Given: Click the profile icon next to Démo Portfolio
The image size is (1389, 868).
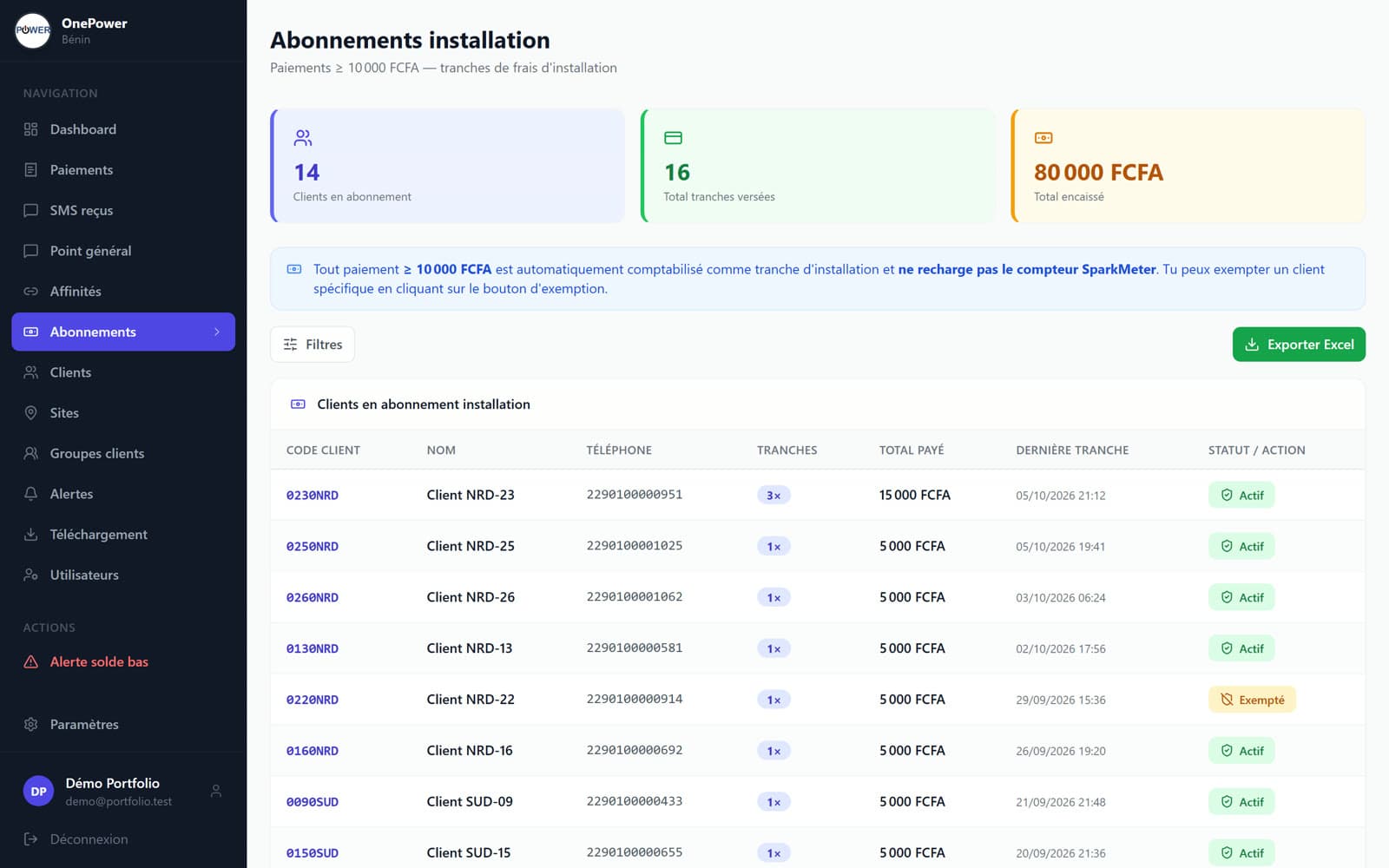Looking at the screenshot, I should click(x=216, y=791).
